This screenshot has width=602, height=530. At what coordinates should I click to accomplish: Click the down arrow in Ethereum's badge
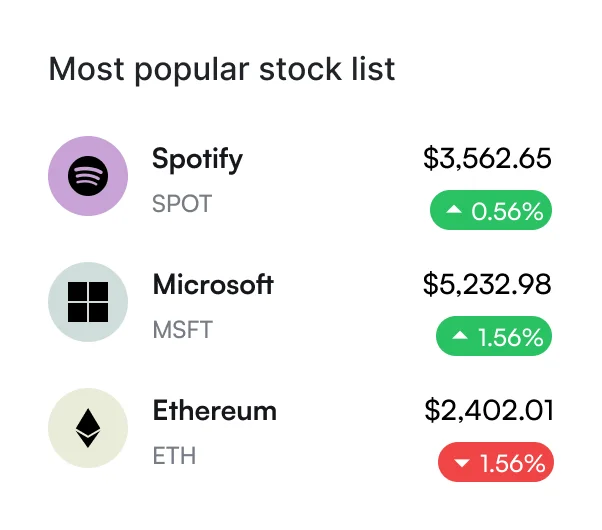tap(462, 464)
